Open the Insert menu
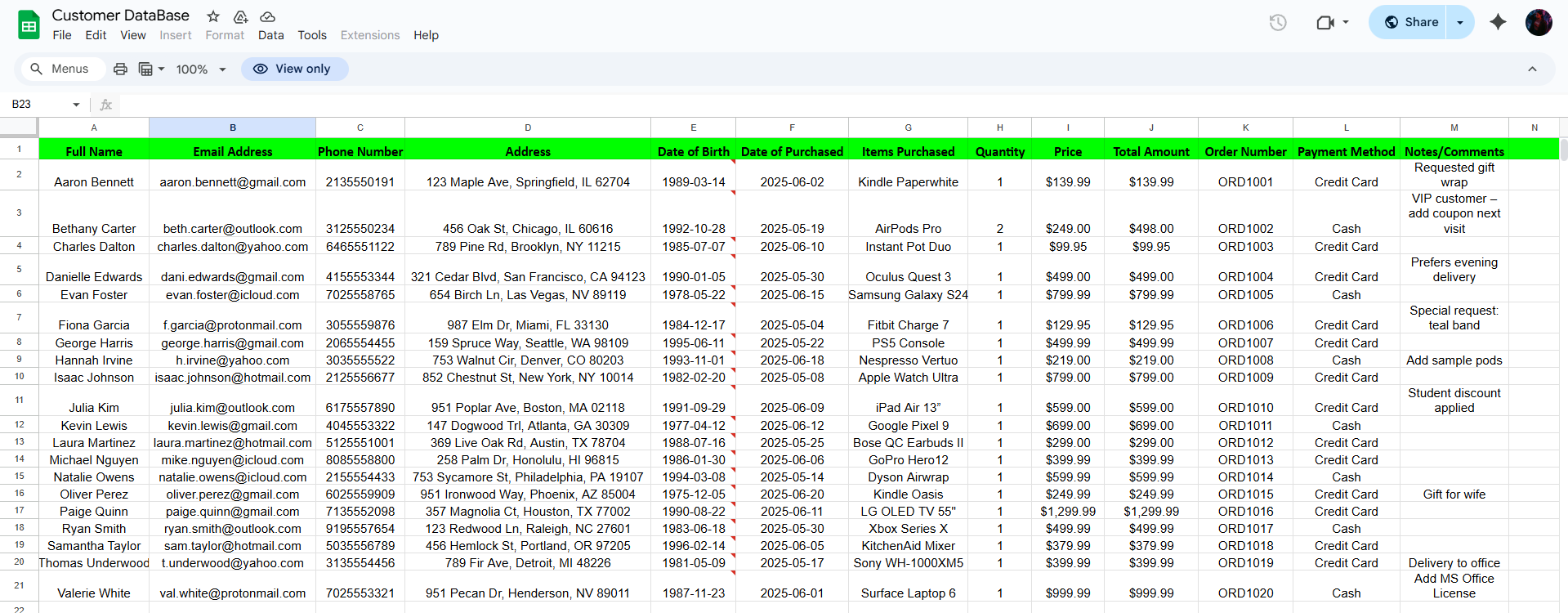Image resolution: width=1568 pixels, height=613 pixels. coord(176,35)
